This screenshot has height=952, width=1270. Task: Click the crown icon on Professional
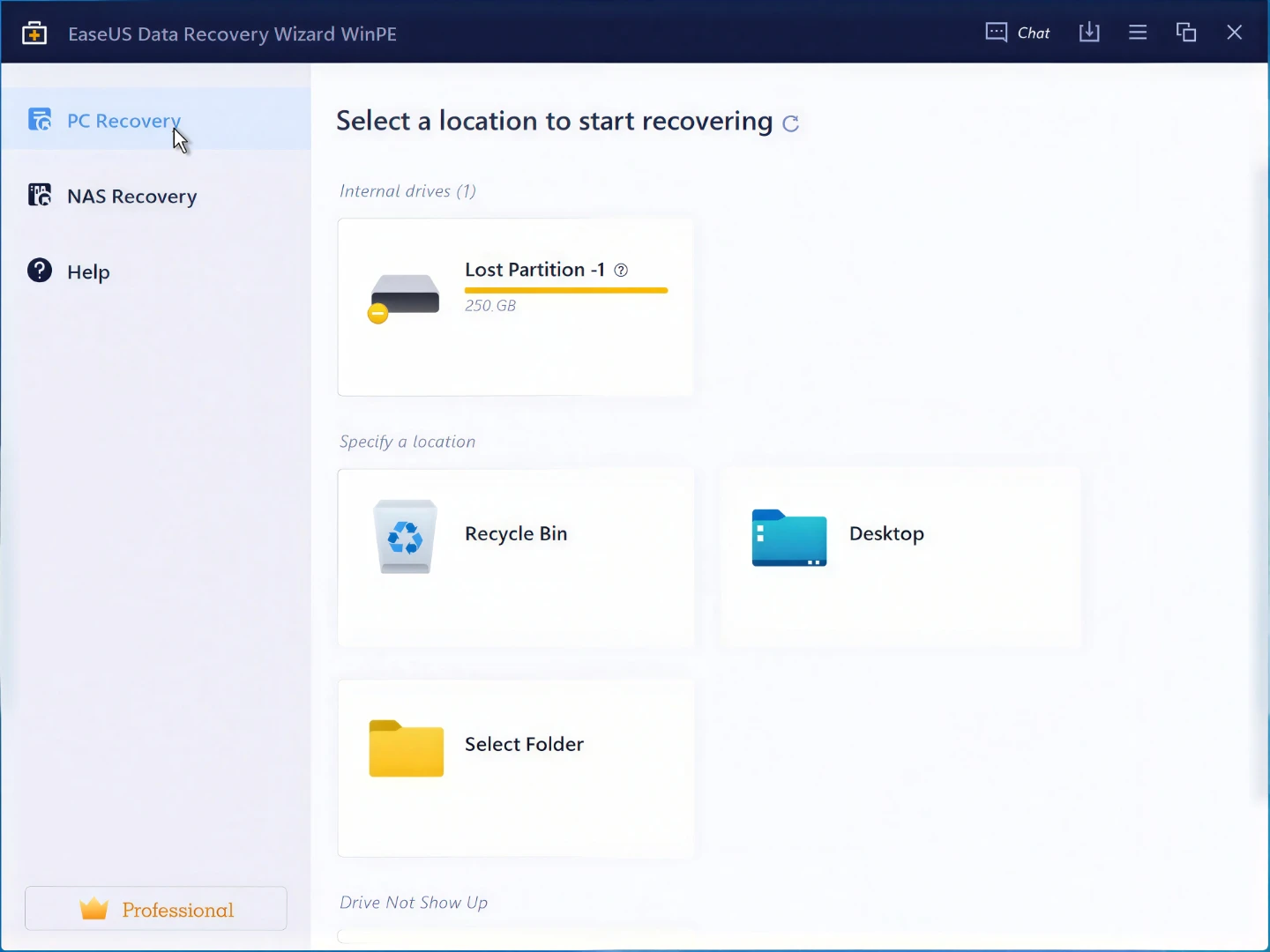tap(93, 909)
